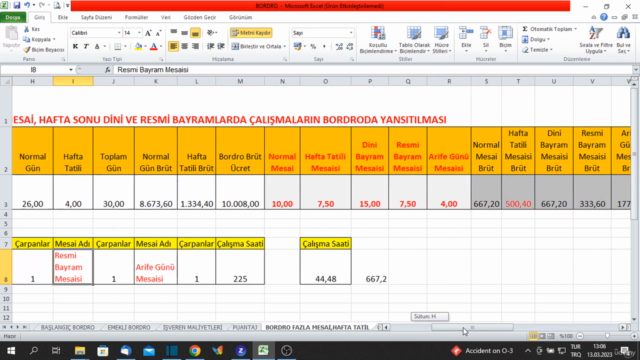640x360 pixels.
Task: Select column M header
Action: click(240, 82)
